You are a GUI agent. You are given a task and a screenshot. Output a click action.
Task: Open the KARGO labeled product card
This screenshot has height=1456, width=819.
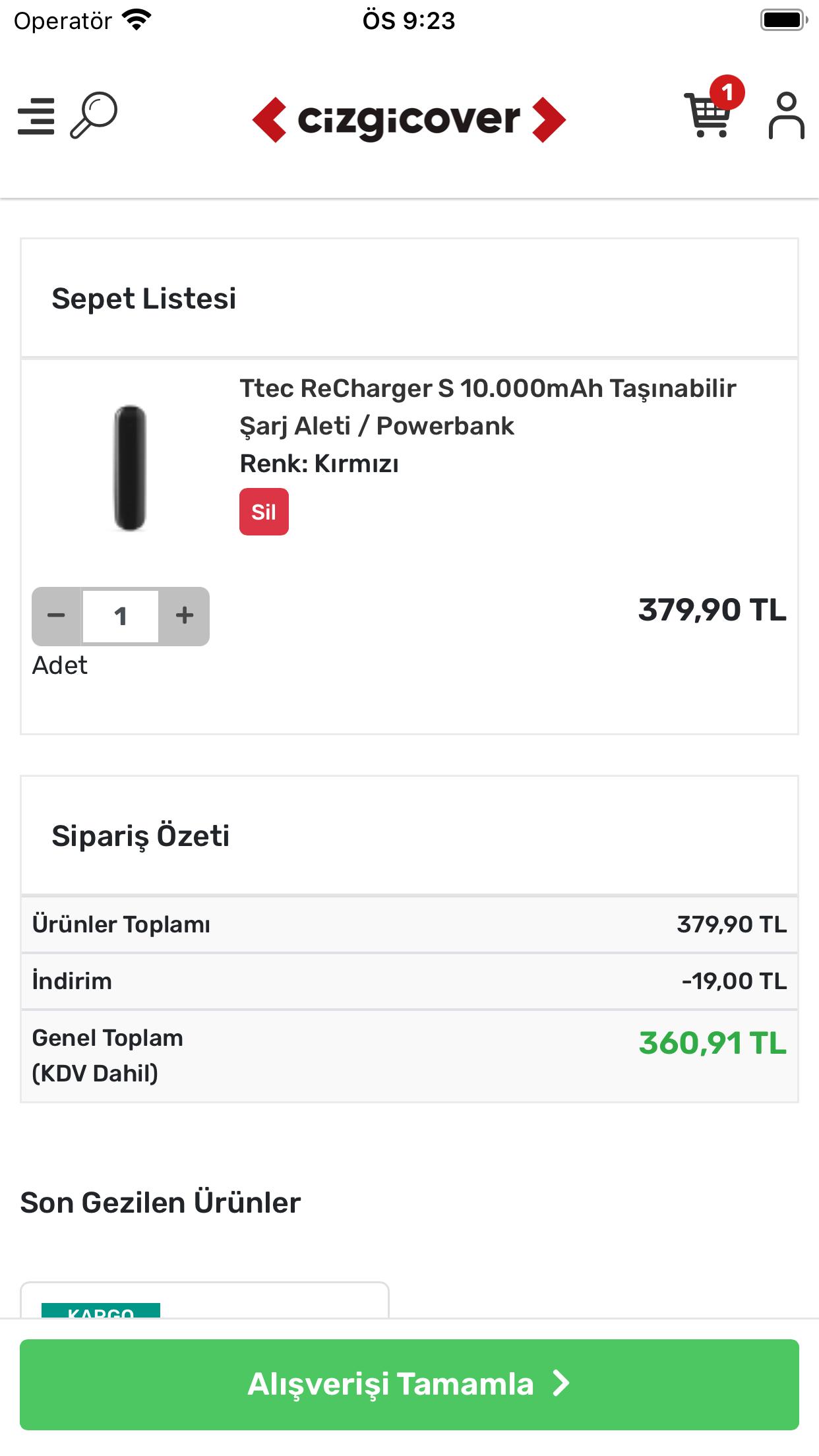coord(204,1300)
